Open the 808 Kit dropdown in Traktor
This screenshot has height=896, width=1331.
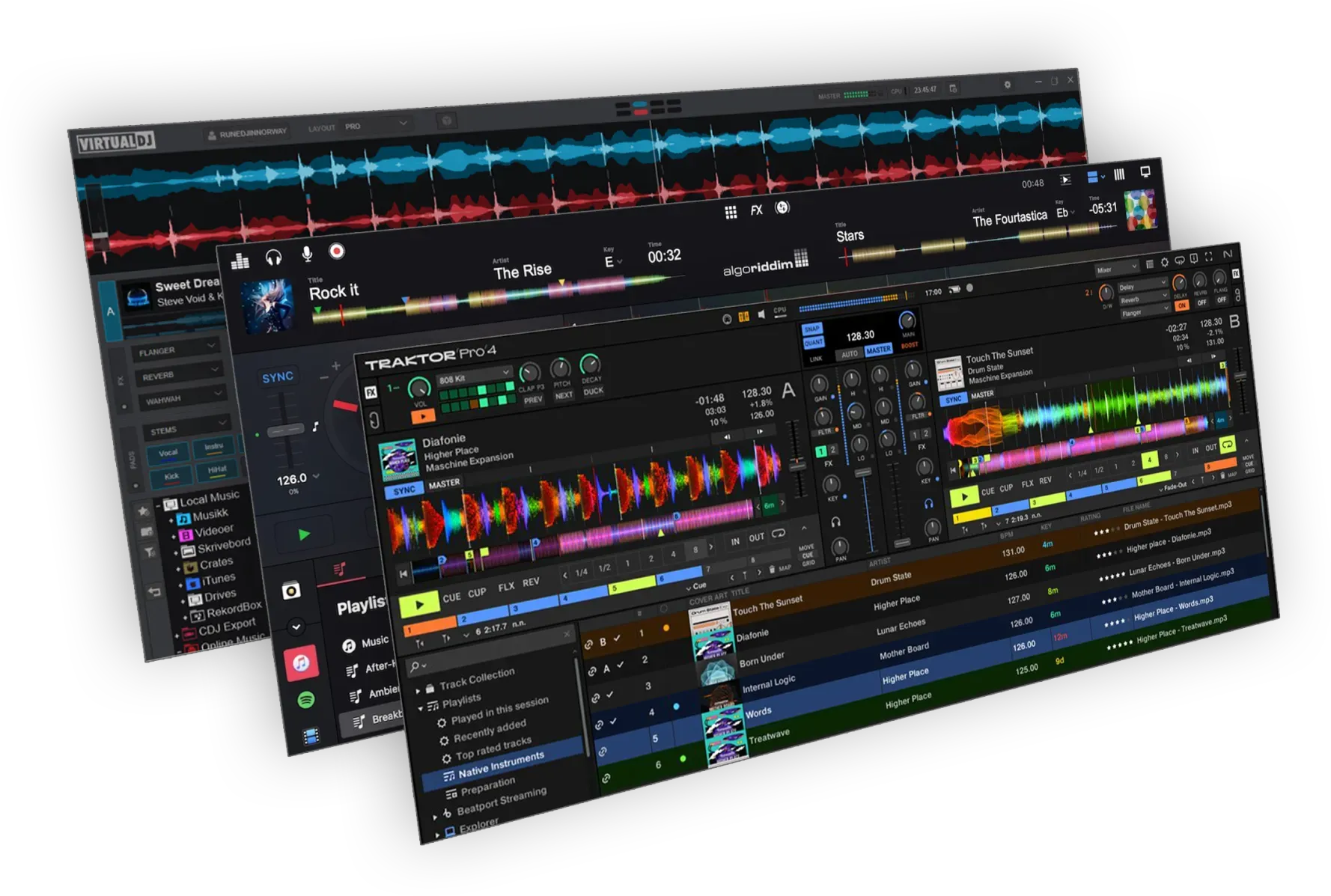point(474,377)
